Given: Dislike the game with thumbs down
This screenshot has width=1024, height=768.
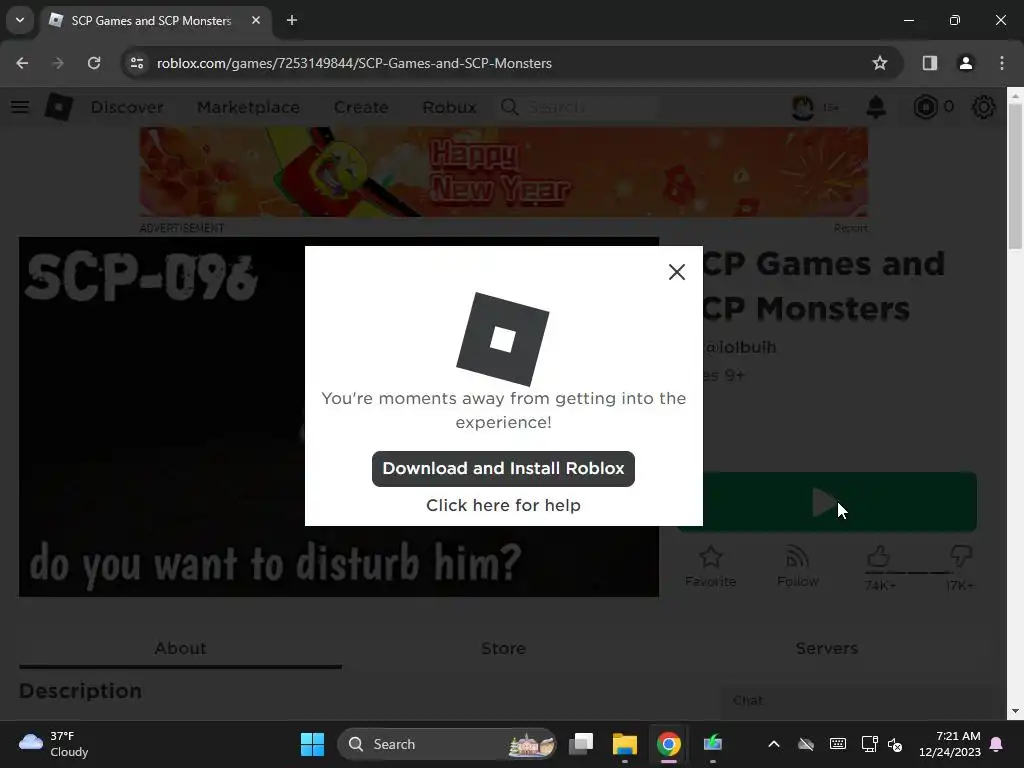Looking at the screenshot, I should click(x=961, y=557).
